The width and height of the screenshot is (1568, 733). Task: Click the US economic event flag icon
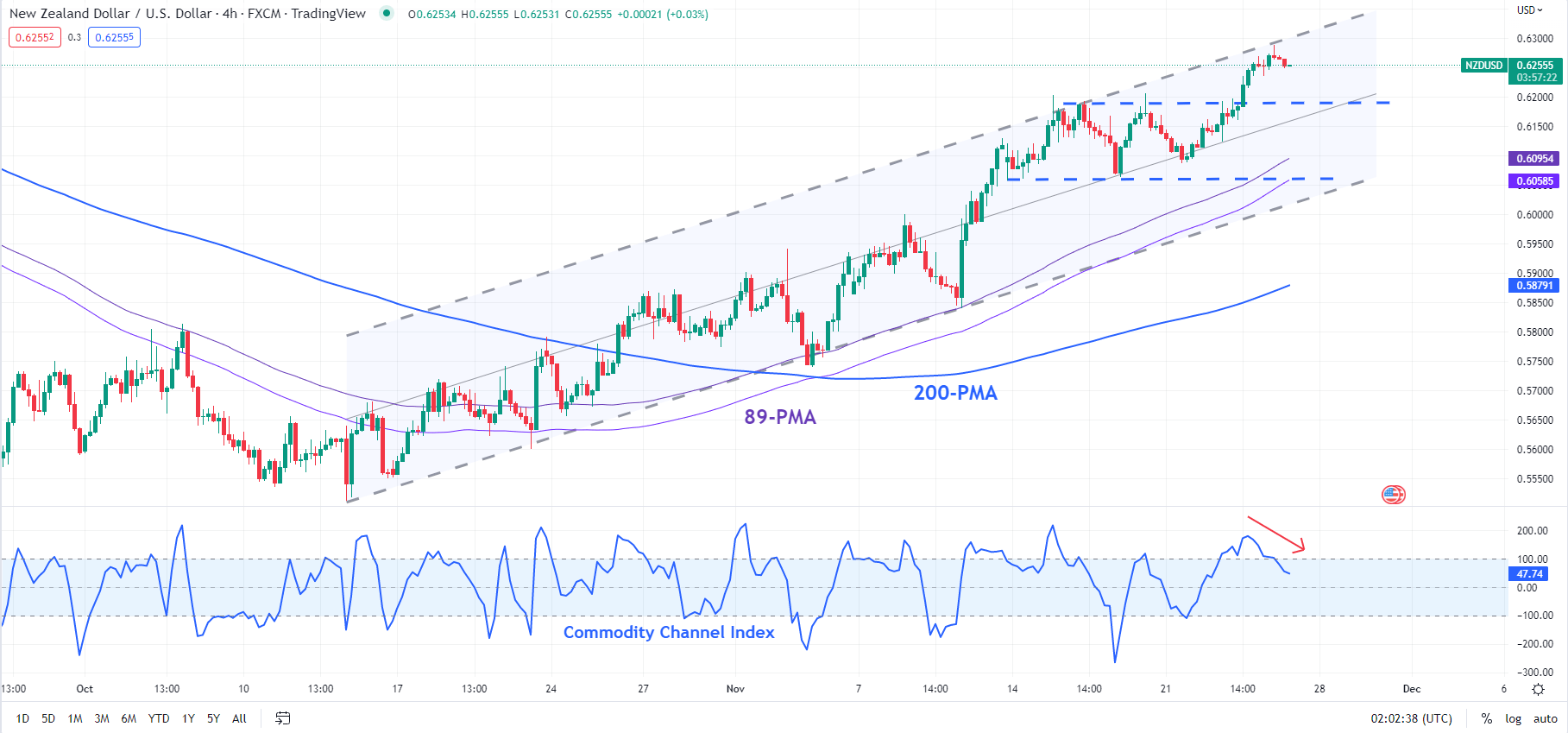point(1394,495)
